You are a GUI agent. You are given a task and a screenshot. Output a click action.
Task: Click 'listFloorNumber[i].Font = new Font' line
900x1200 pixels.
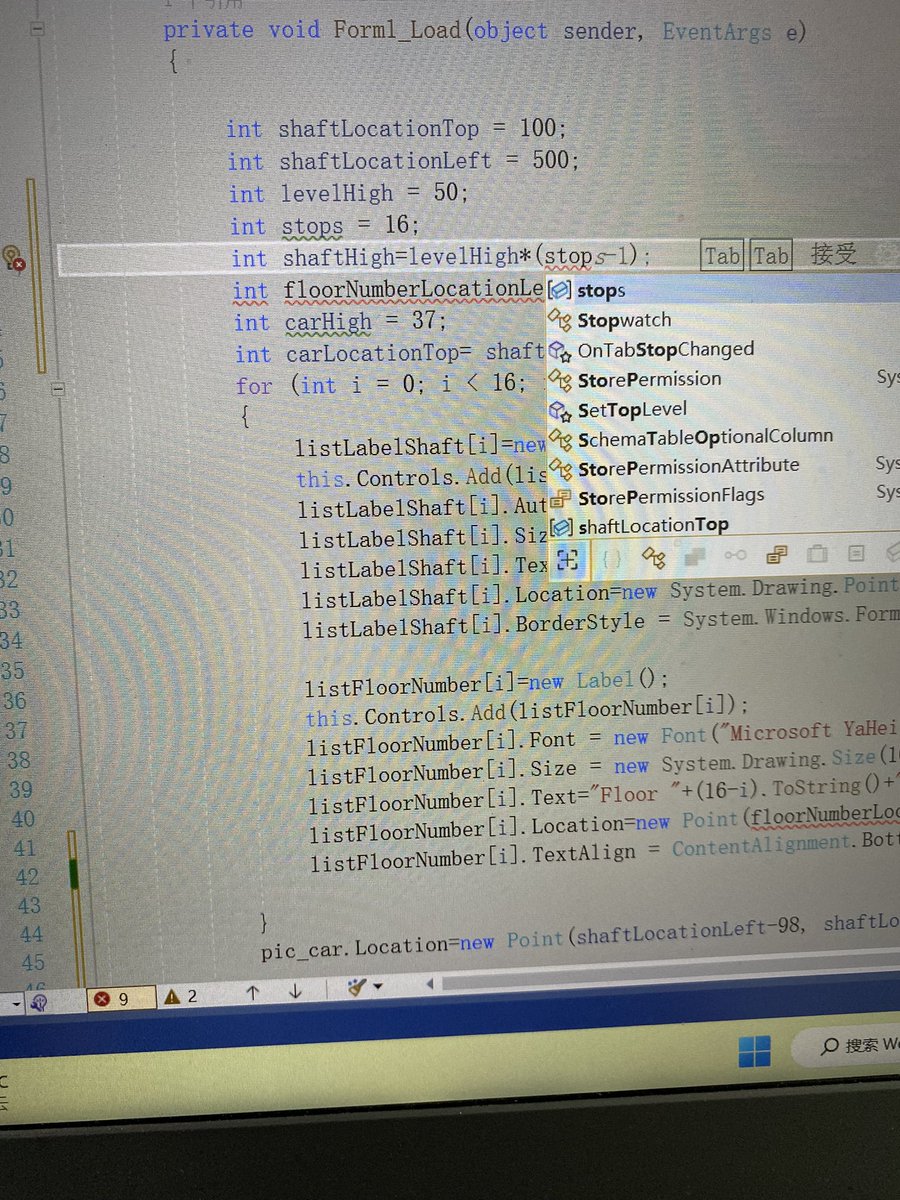[x=602, y=740]
